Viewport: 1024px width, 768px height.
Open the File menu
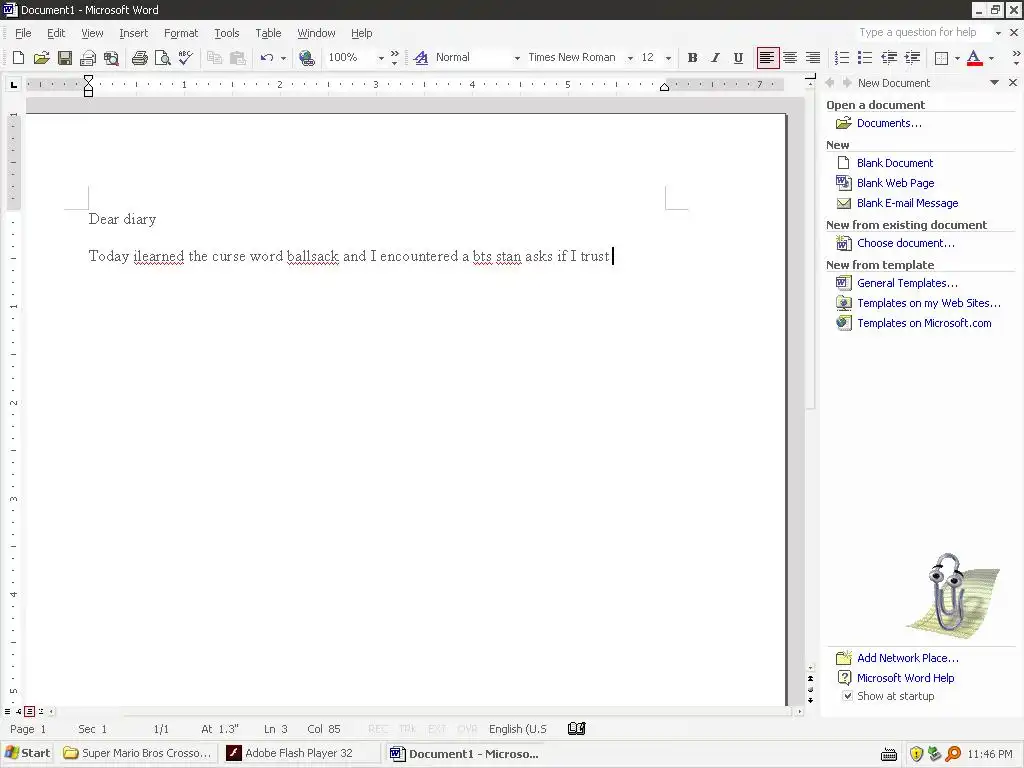(x=23, y=33)
